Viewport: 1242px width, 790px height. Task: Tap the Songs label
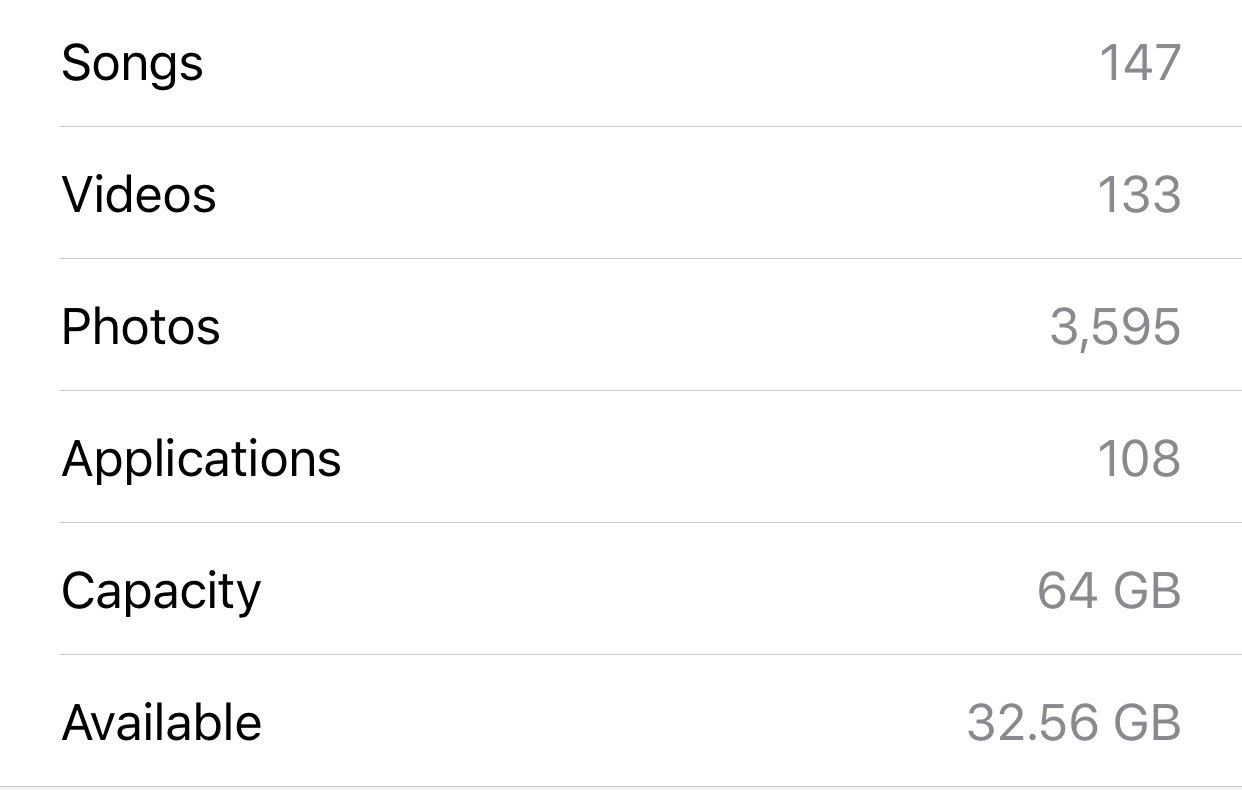pos(132,63)
